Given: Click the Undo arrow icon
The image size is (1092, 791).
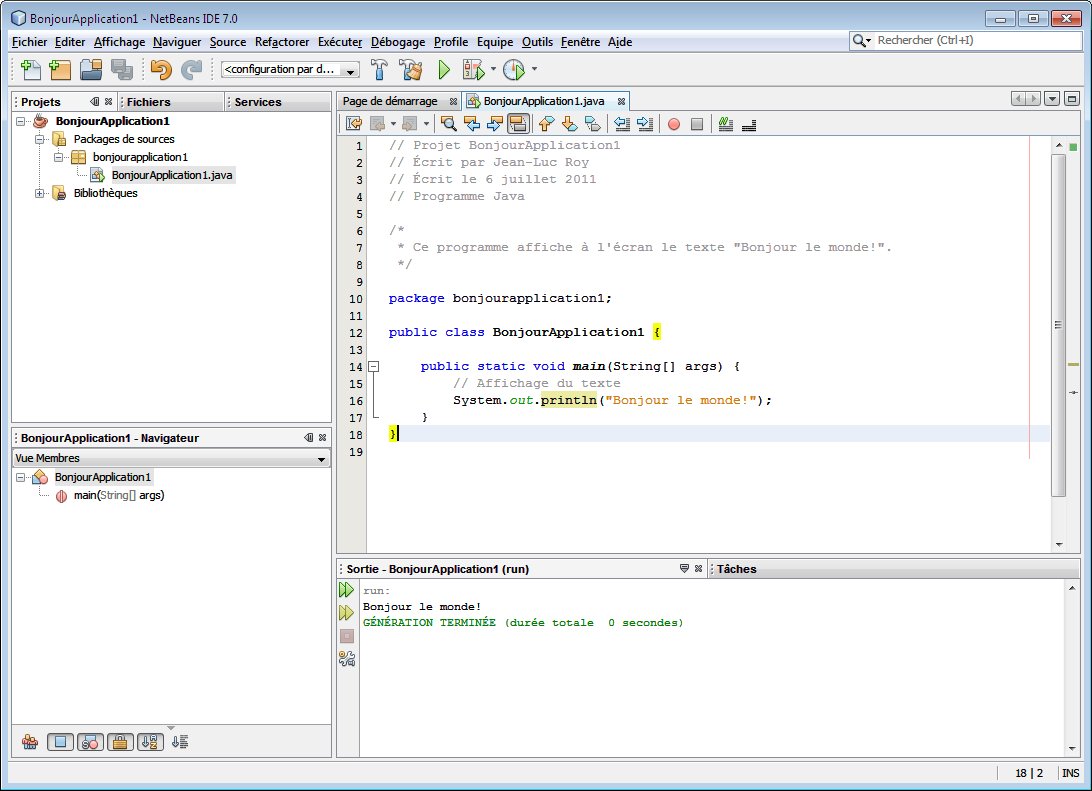Looking at the screenshot, I should pyautogui.click(x=161, y=69).
